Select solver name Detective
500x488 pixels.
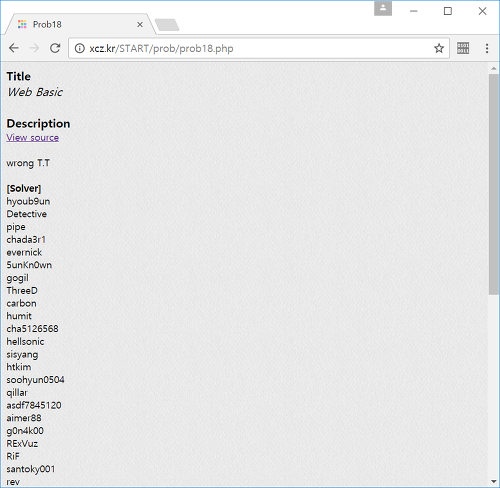tap(27, 214)
